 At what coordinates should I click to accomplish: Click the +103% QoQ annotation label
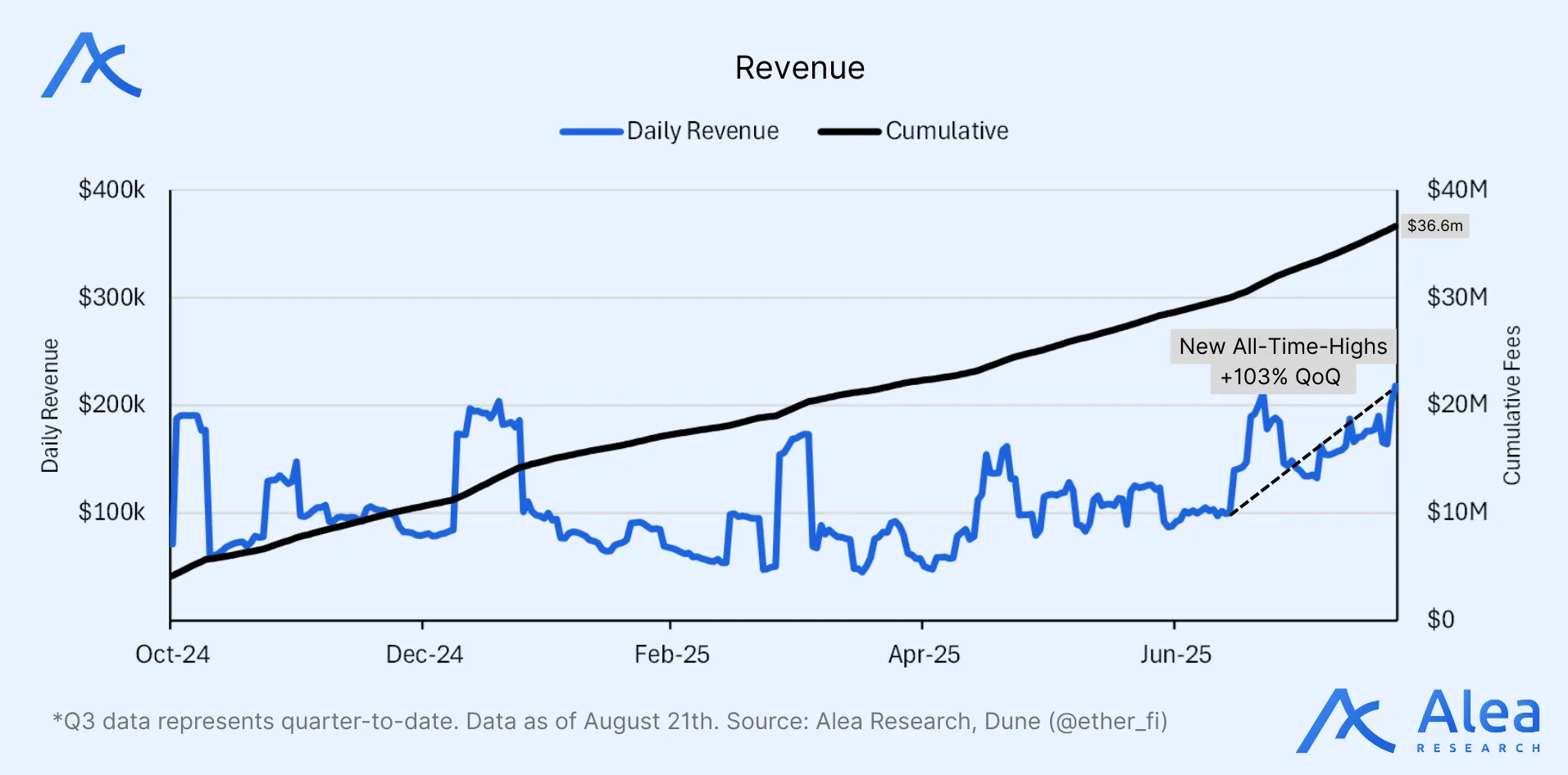click(x=1280, y=378)
